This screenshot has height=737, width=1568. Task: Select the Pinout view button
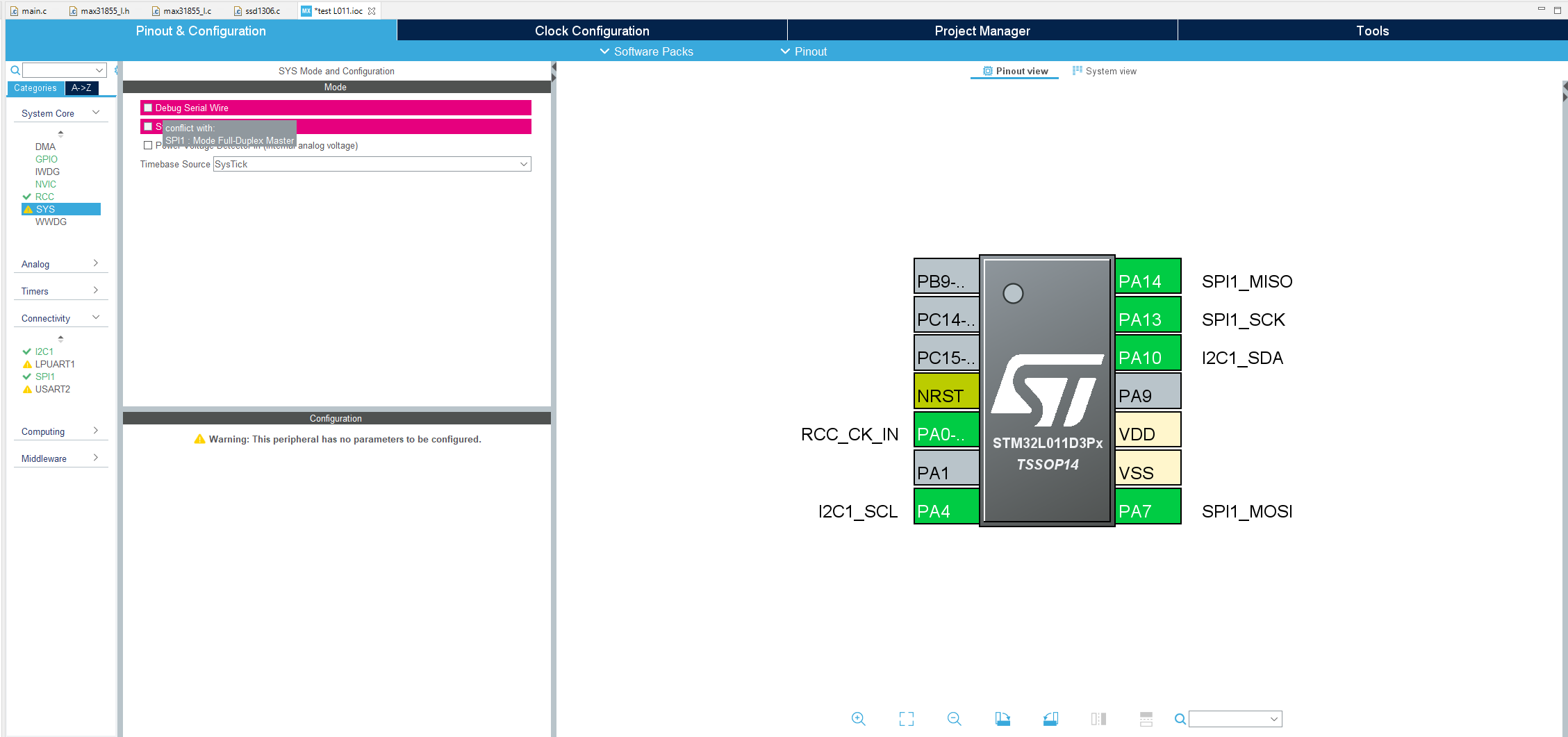pos(1015,71)
